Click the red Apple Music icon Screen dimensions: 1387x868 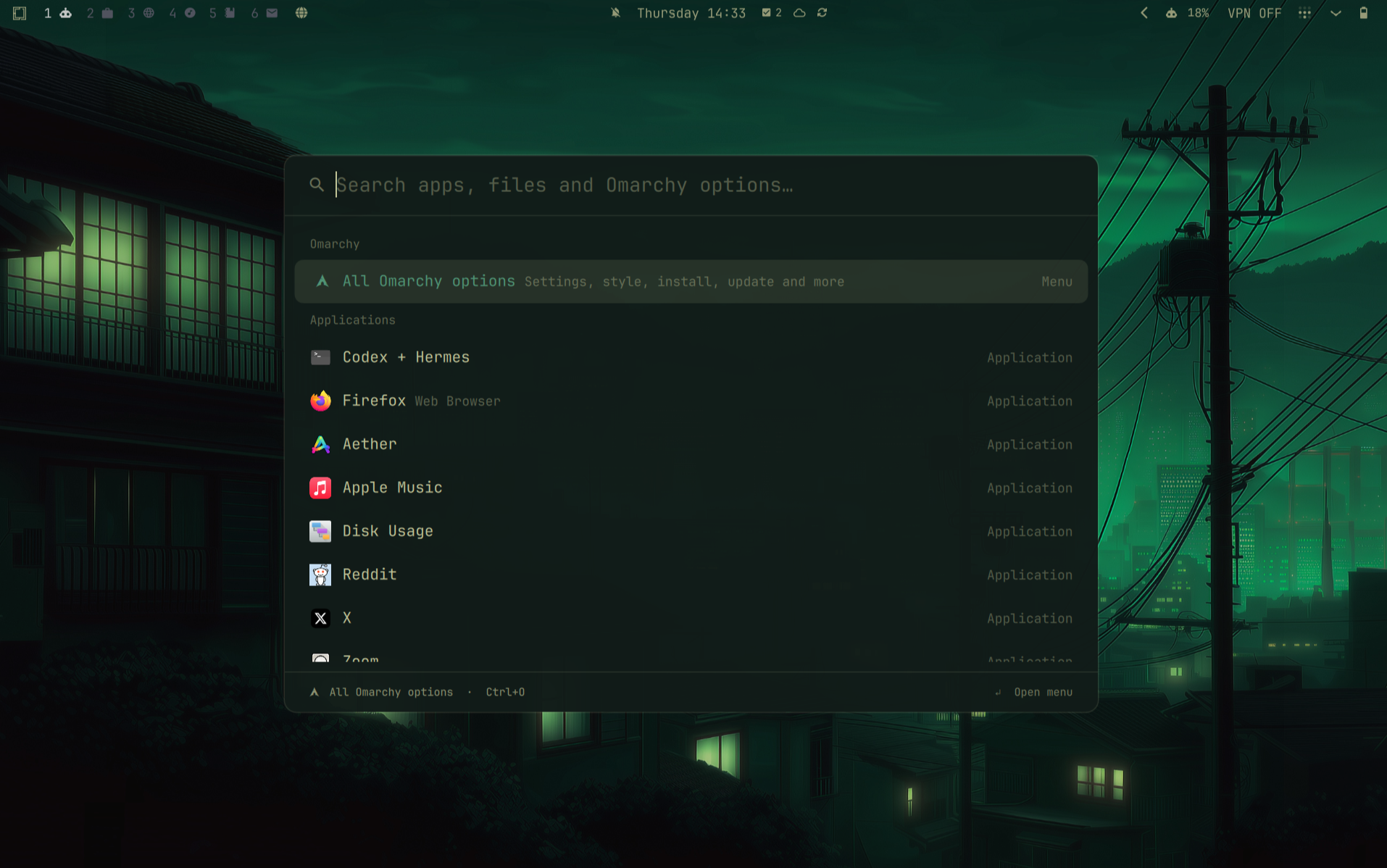[320, 488]
